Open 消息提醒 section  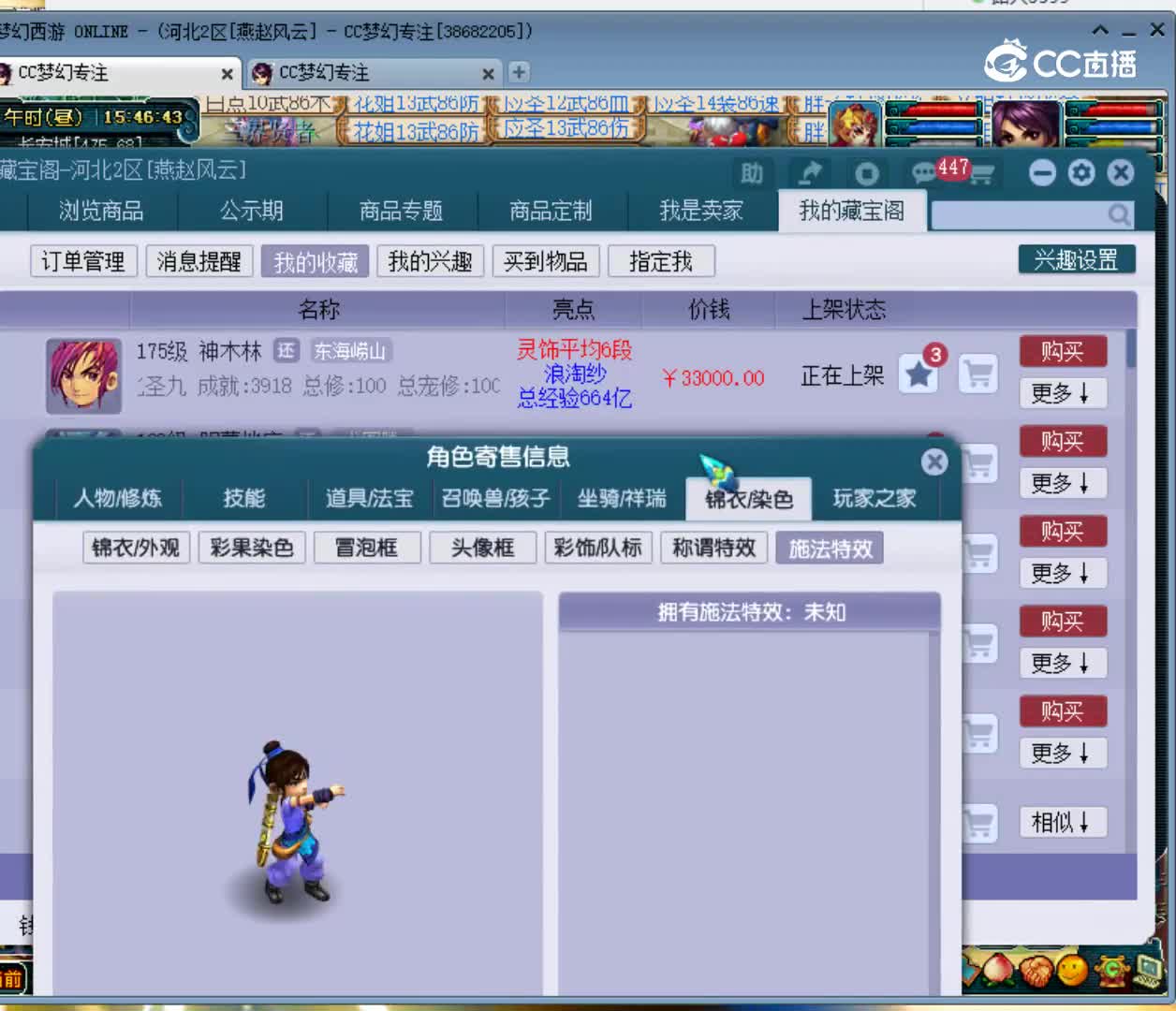(198, 261)
